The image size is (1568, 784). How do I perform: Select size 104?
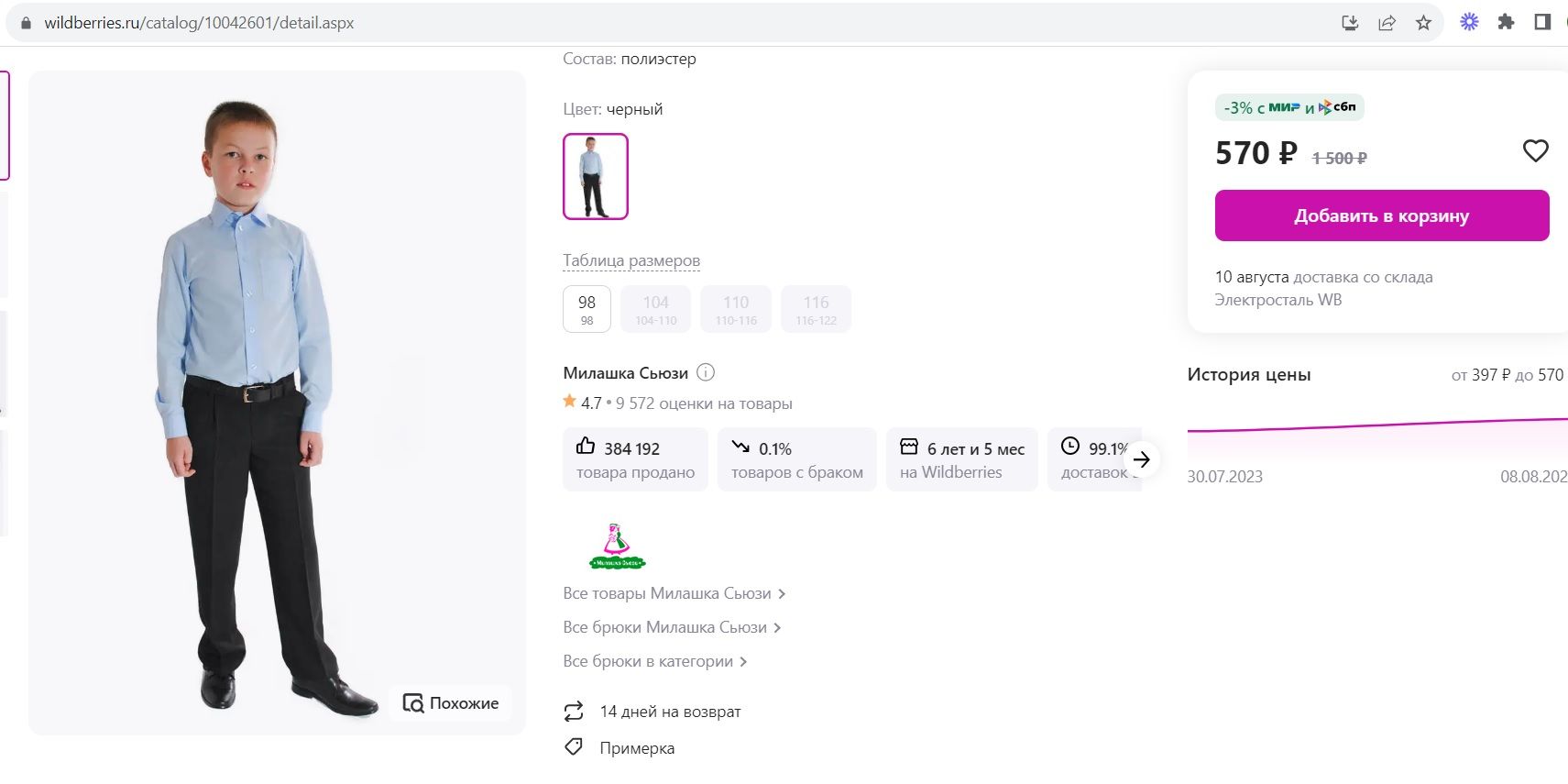click(x=655, y=308)
